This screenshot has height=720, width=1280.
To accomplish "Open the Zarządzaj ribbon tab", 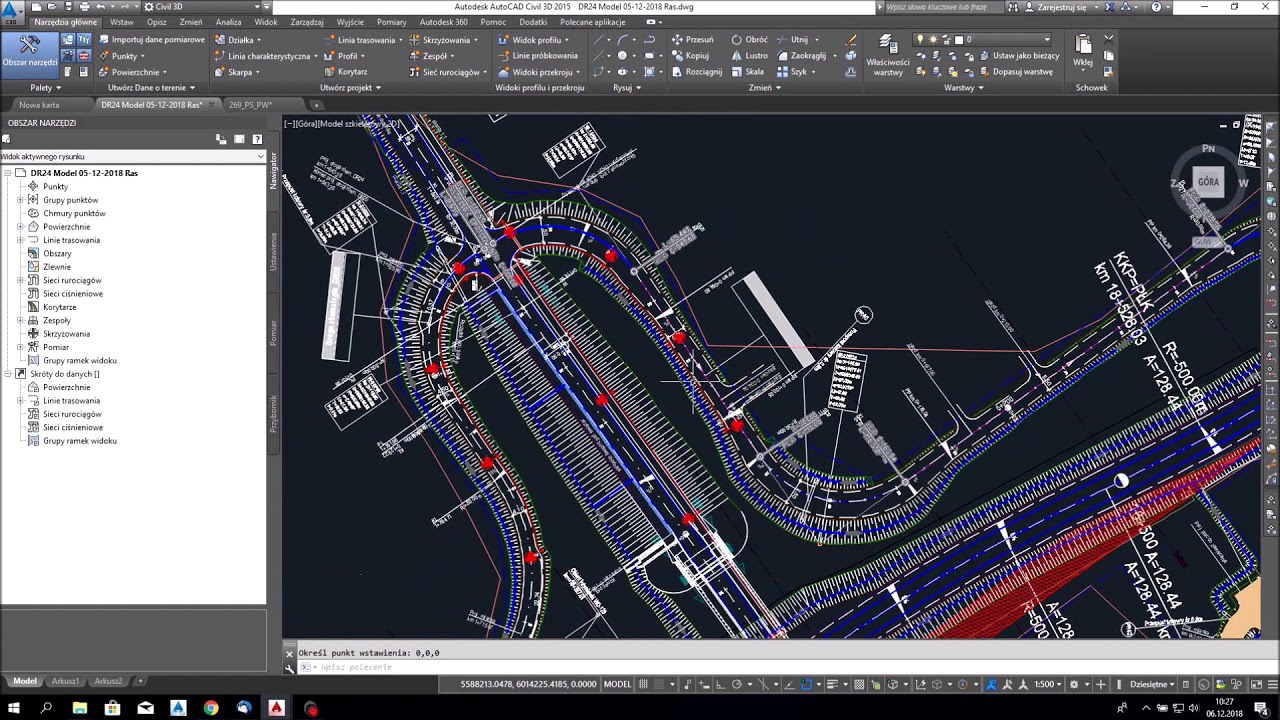I will point(307,21).
